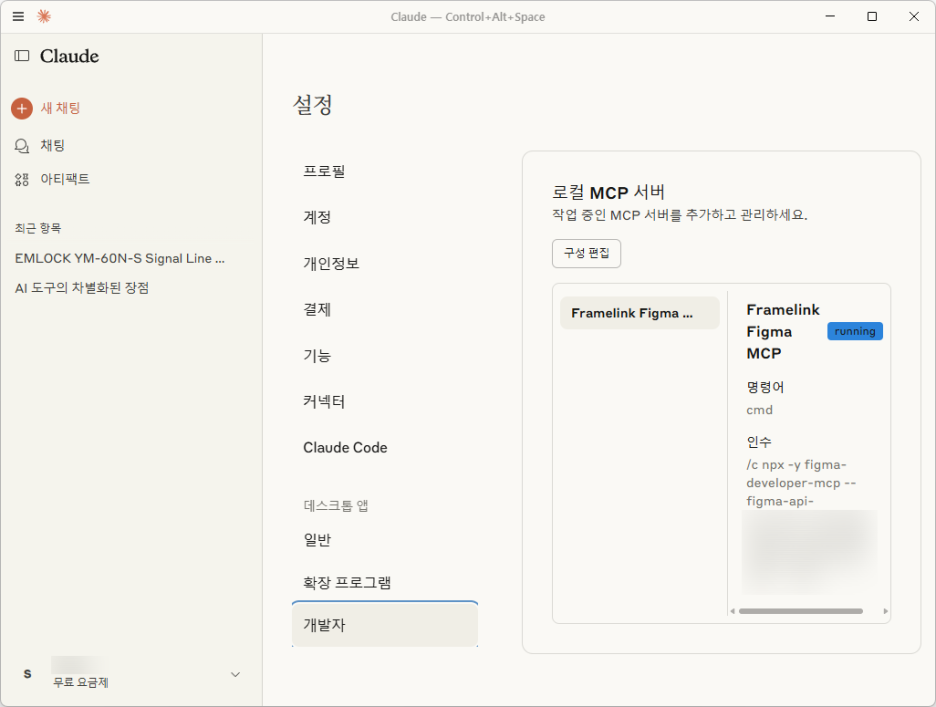Open the 아티팩트 section

coord(65,179)
